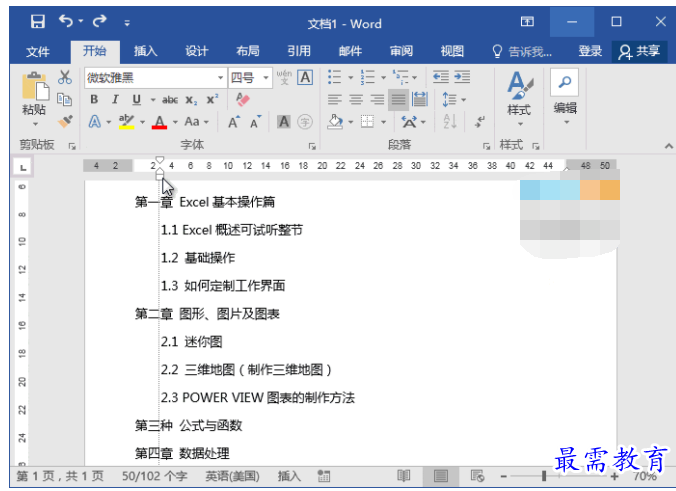Copy selection with the copy icon

click(65, 100)
